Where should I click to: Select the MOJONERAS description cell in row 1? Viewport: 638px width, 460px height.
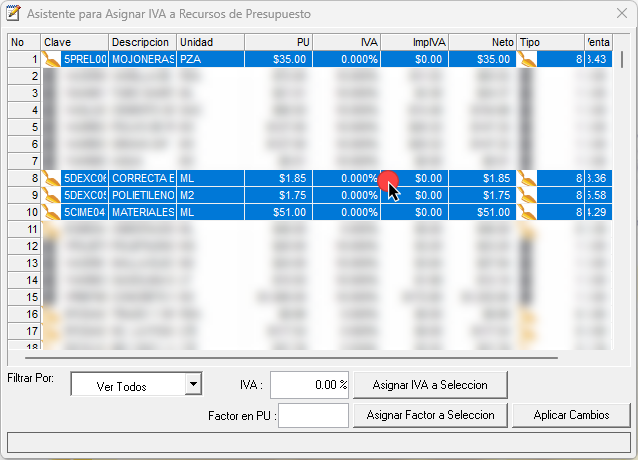click(142, 60)
